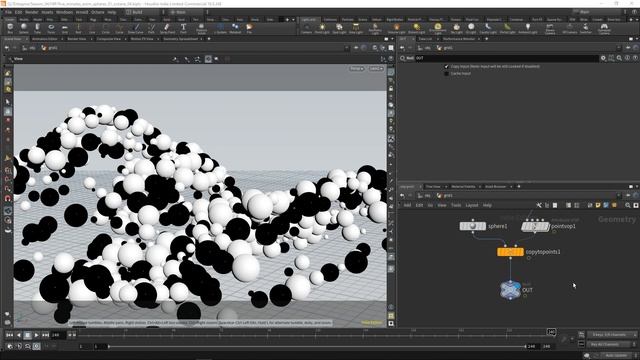The width and height of the screenshot is (640, 360).
Task: Open the Help menu
Action: point(111,12)
